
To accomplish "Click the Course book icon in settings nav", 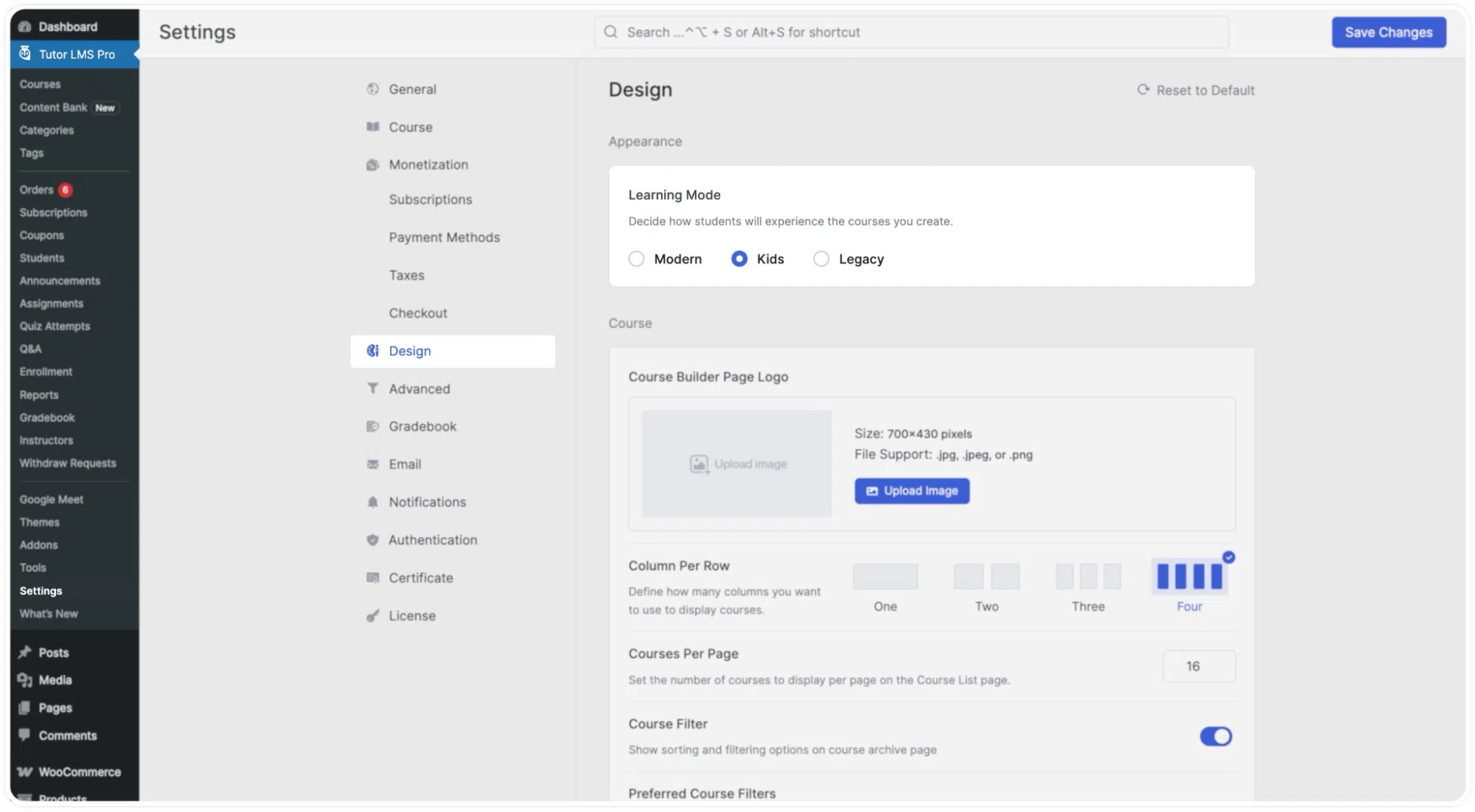I will 373,127.
